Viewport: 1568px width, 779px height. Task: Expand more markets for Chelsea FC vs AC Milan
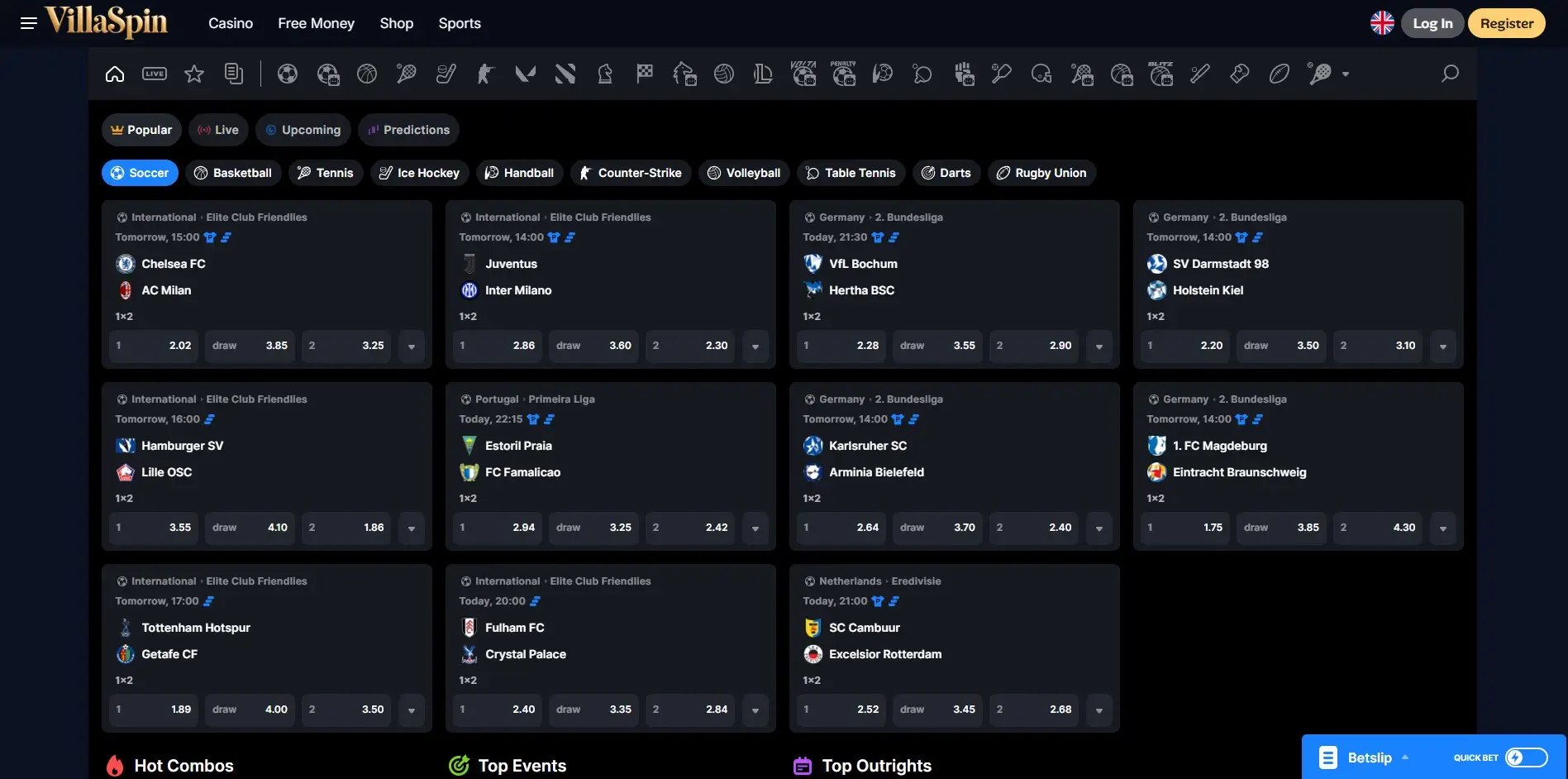click(x=412, y=346)
